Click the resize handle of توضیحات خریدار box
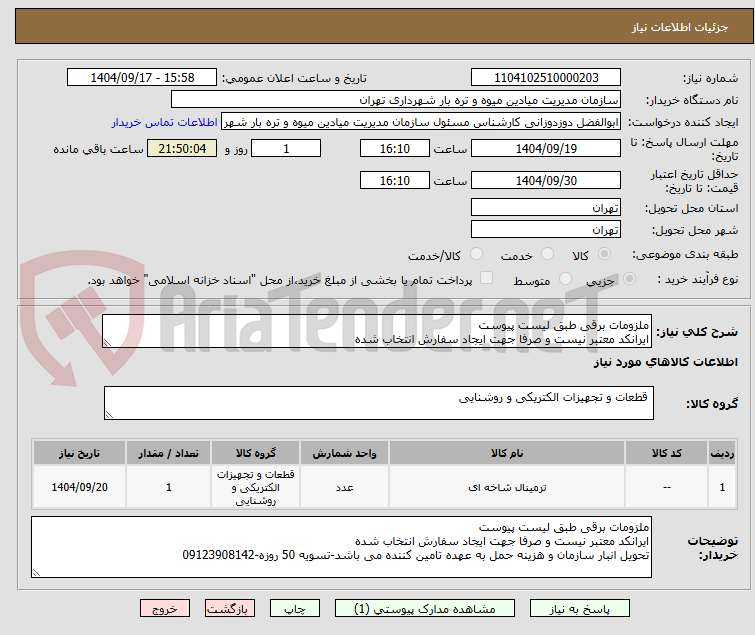755x635 pixels. point(37,572)
